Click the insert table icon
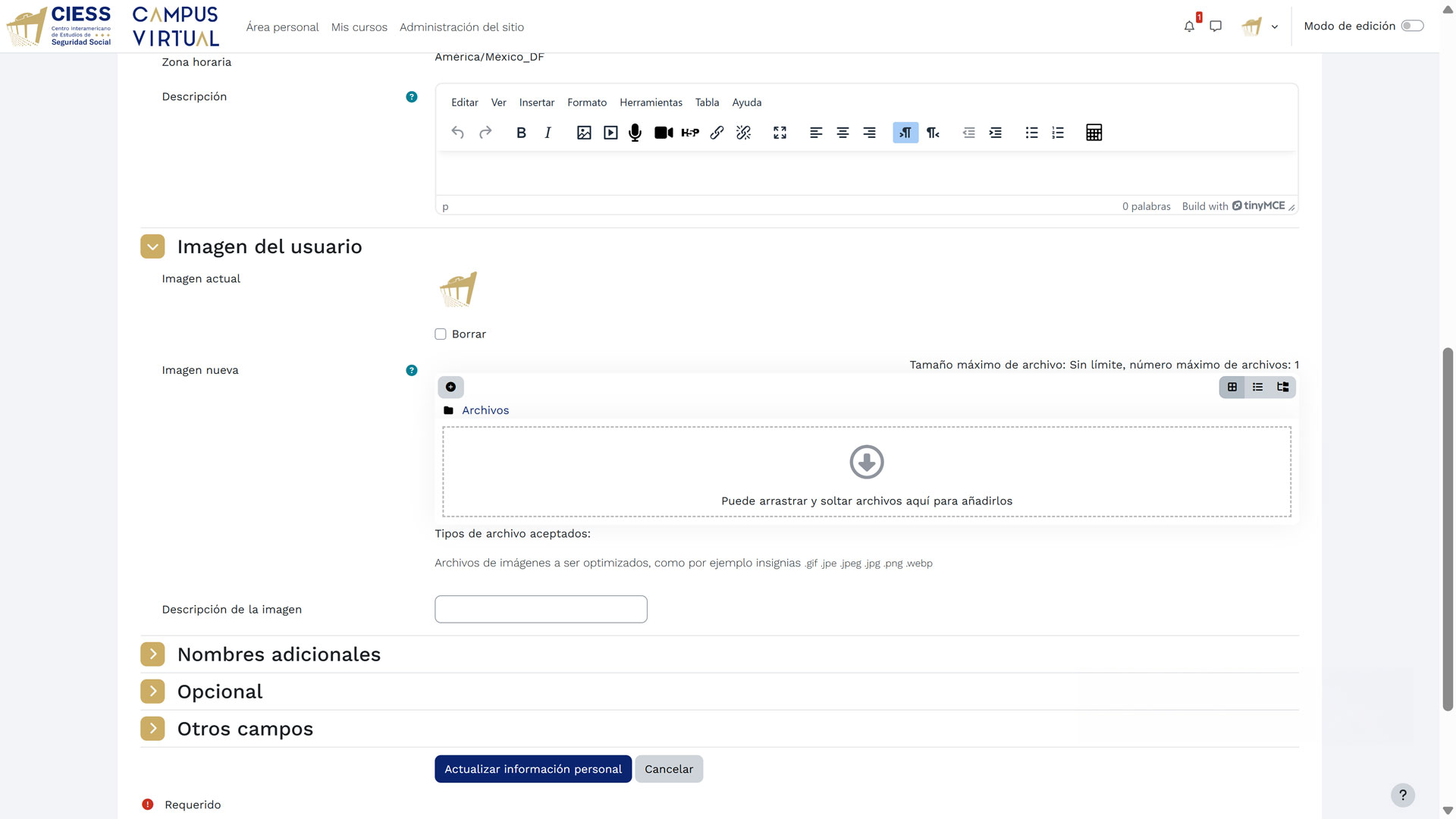This screenshot has width=1456, height=819. click(x=1094, y=133)
